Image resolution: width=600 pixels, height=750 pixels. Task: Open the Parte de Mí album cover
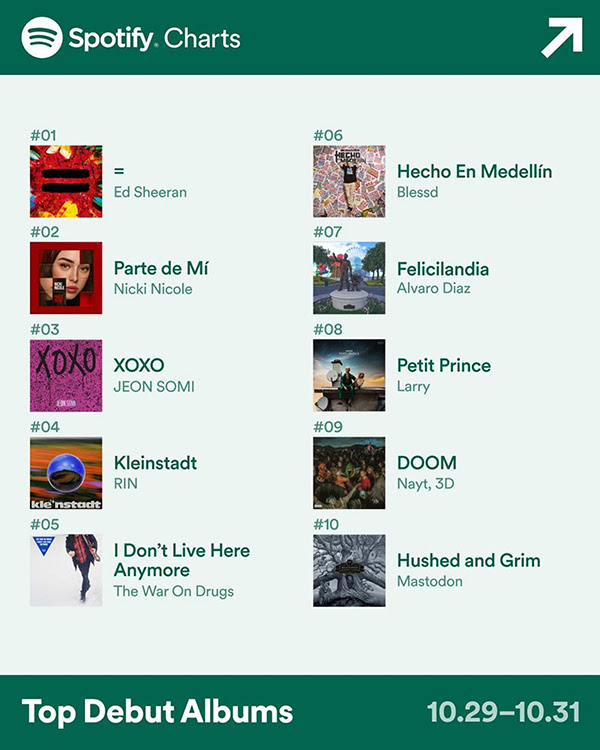(66, 278)
